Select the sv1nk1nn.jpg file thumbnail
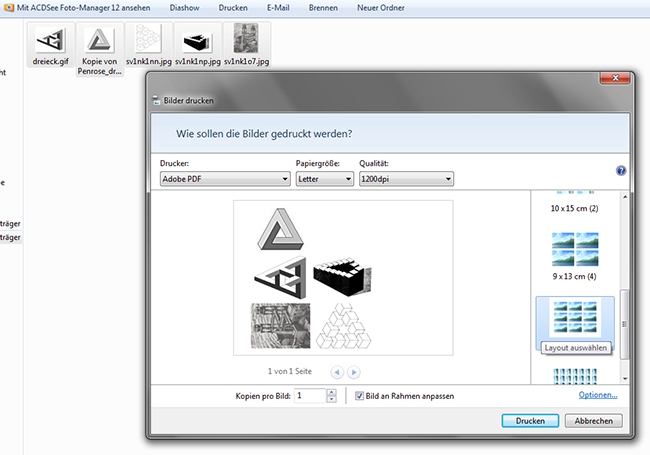The height and width of the screenshot is (455, 650). 148,44
